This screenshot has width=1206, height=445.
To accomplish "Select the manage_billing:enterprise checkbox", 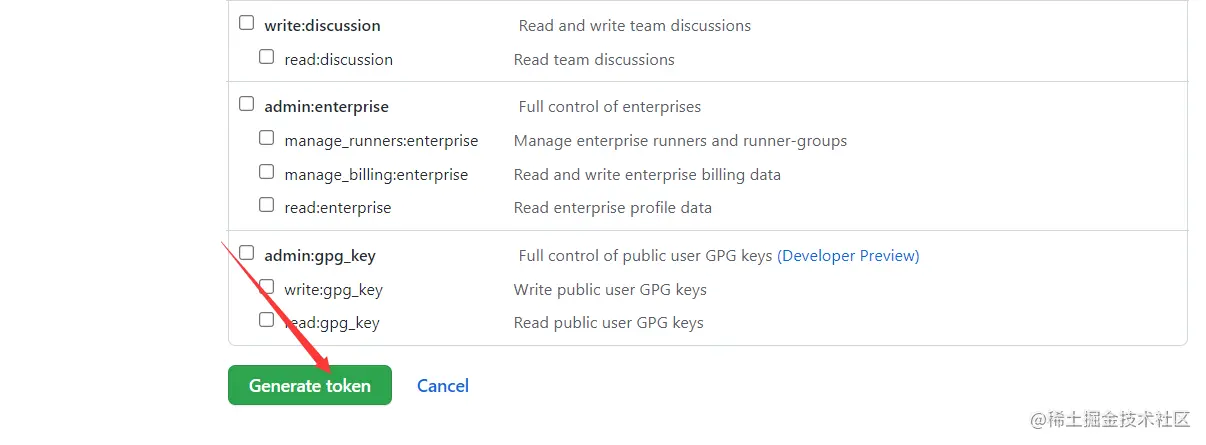I will click(x=267, y=172).
